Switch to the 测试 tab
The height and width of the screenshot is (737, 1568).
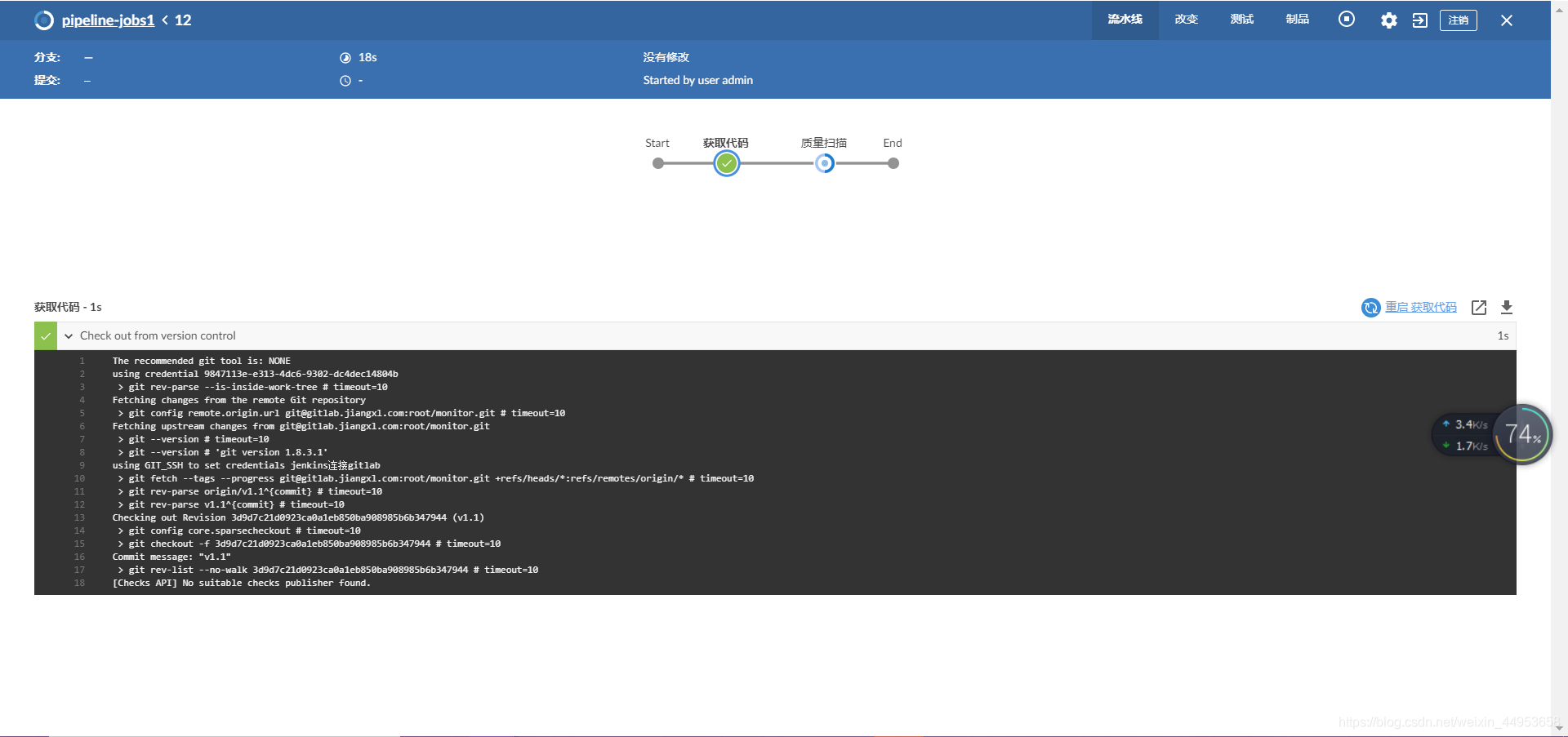pyautogui.click(x=1241, y=20)
